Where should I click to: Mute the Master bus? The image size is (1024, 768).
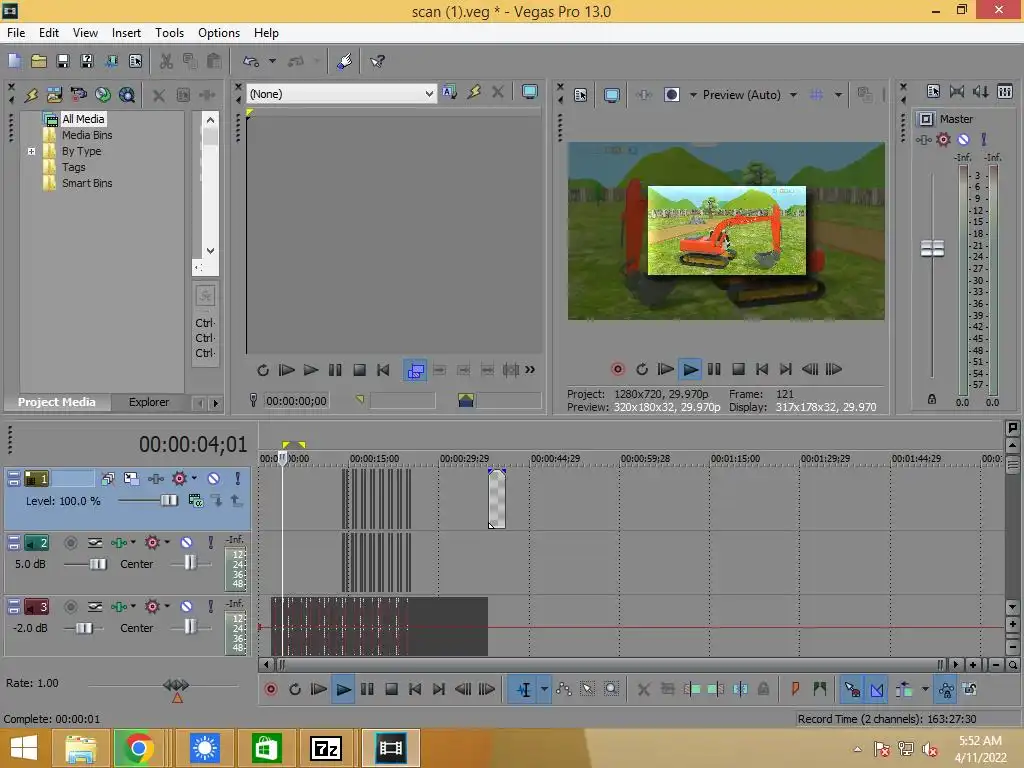pyautogui.click(x=963, y=139)
